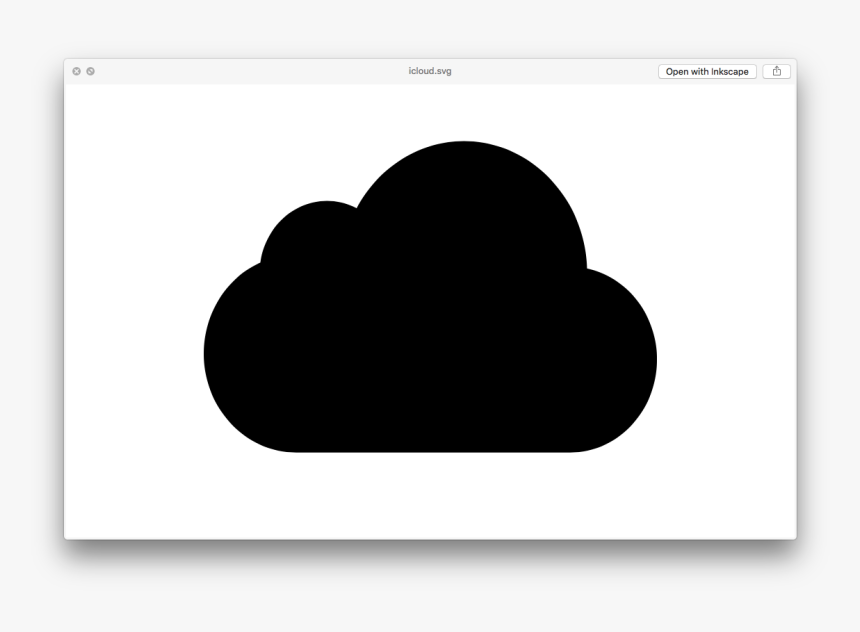The height and width of the screenshot is (632, 860).
Task: Open the Share menu icon
Action: (777, 72)
